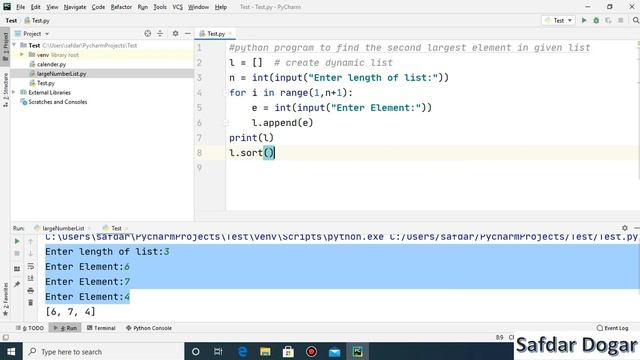Rerun program in Run panel
This screenshot has height=360, width=640.
[17, 241]
